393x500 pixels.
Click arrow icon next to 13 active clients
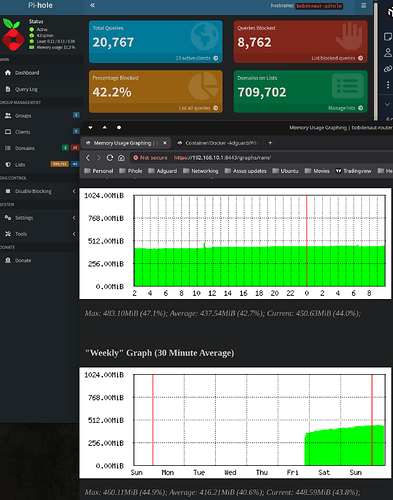click(x=216, y=58)
